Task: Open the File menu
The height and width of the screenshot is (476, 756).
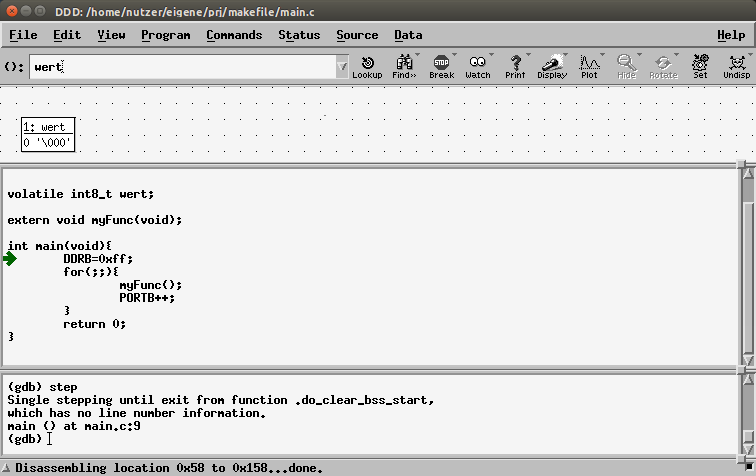Action: click(x=23, y=35)
